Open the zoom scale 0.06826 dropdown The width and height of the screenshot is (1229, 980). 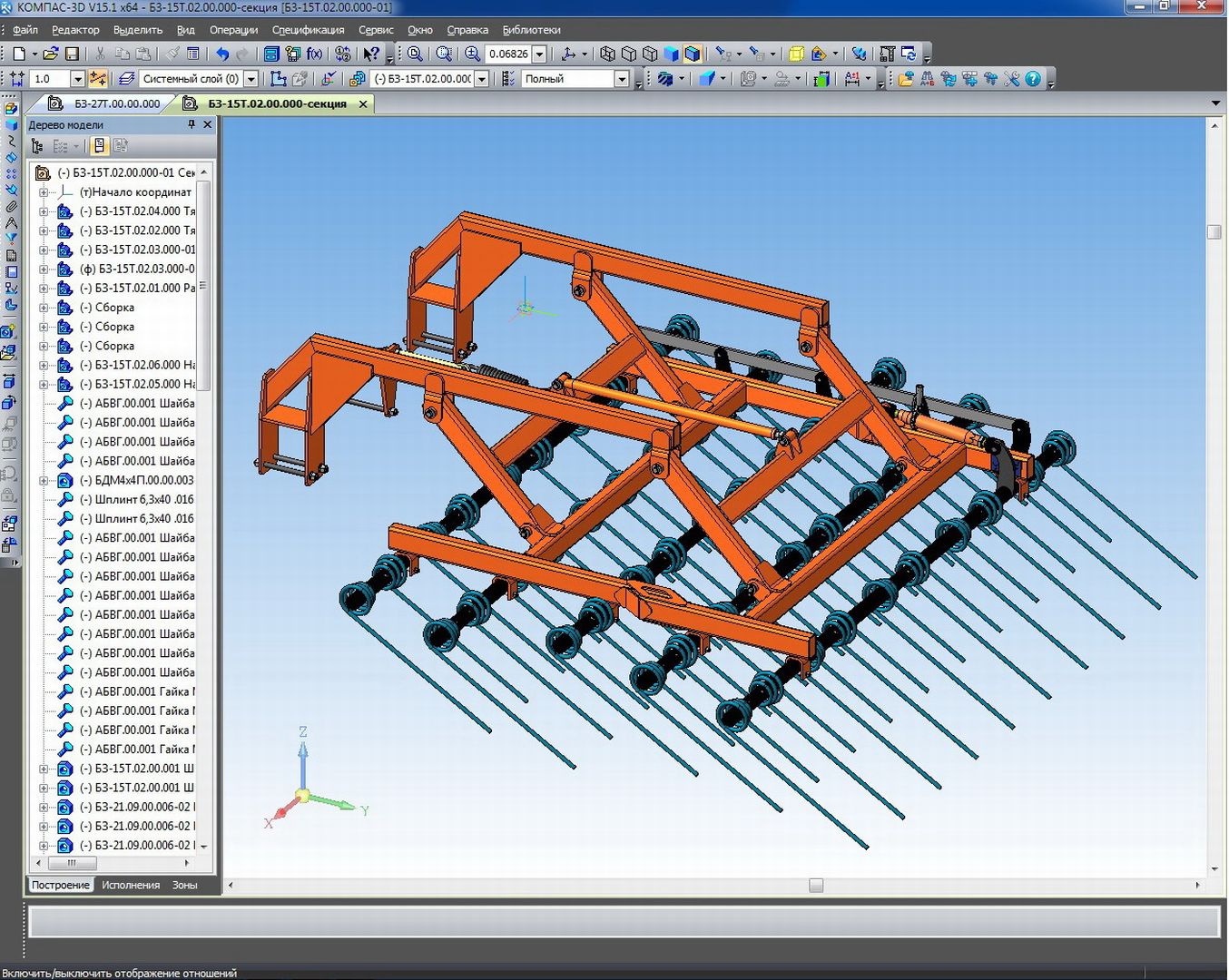pyautogui.click(x=539, y=54)
